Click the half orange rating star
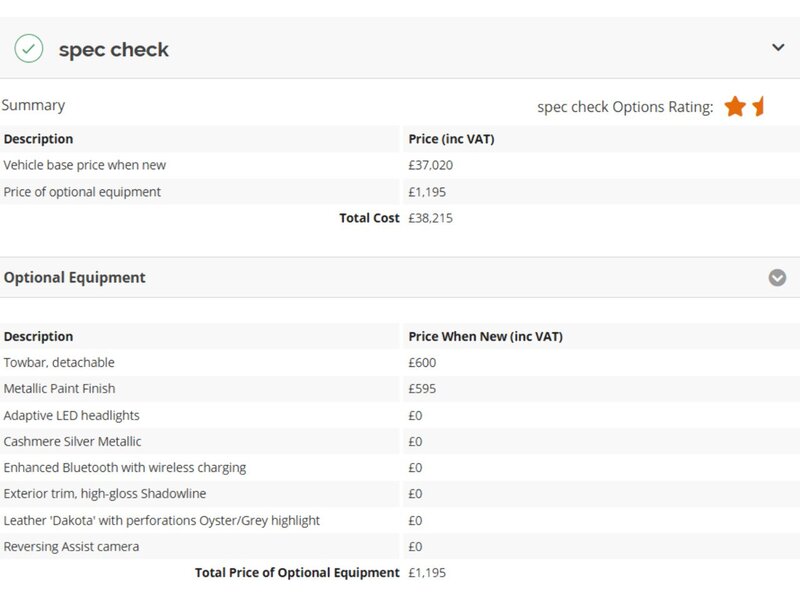800x600 pixels. tap(758, 106)
